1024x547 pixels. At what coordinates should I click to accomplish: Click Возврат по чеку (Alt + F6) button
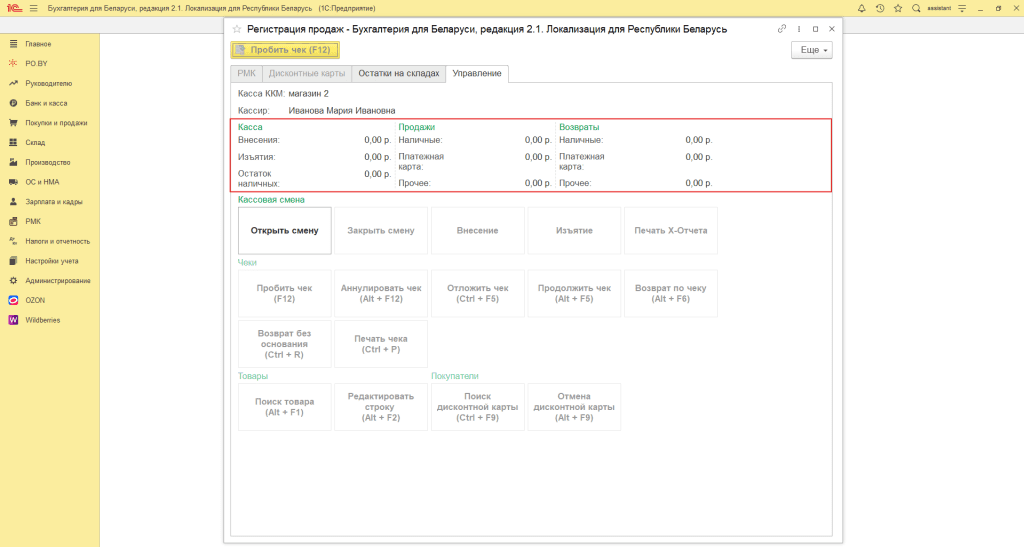[x=671, y=294]
